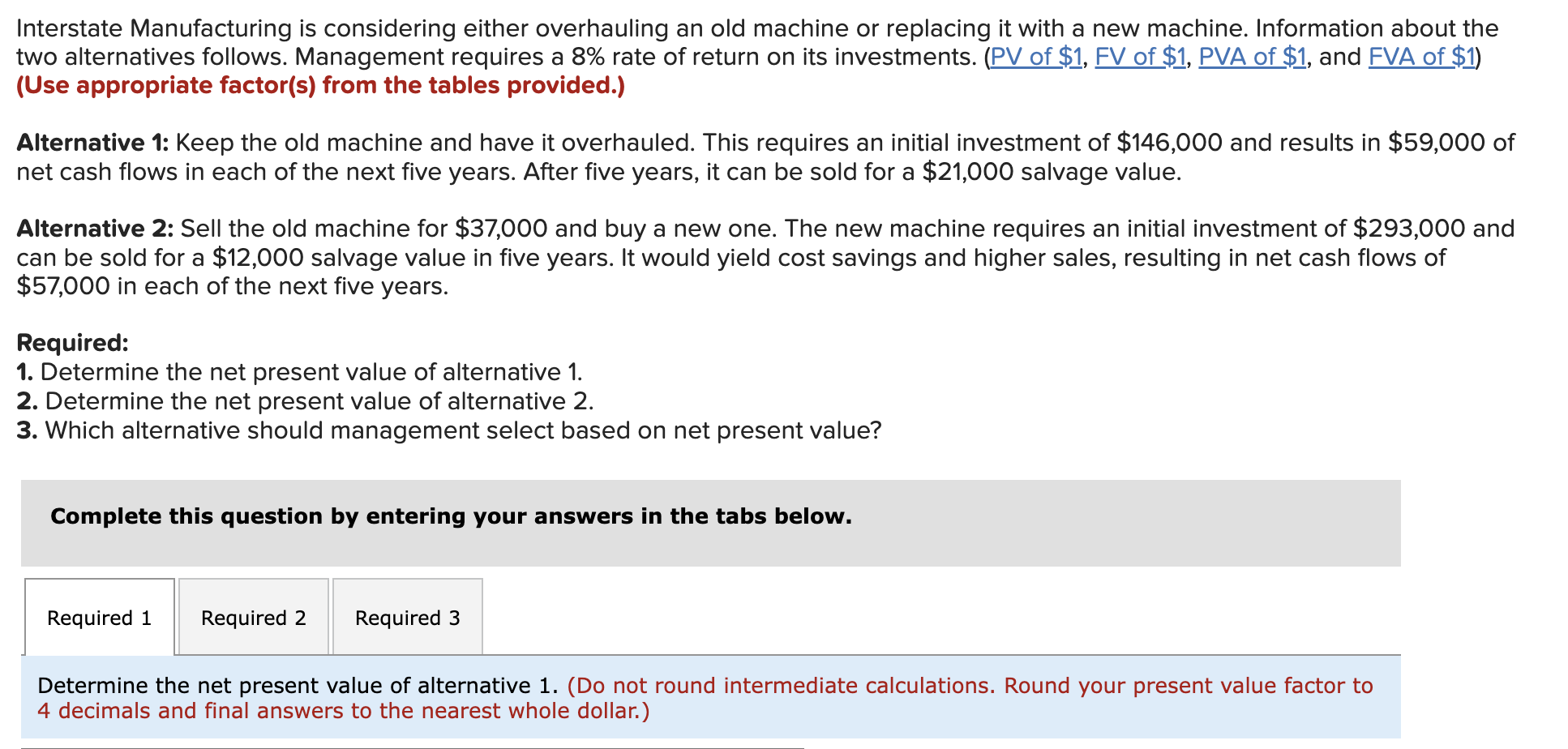
Task: Click requirement 1 in the numbered list
Action: (300, 372)
